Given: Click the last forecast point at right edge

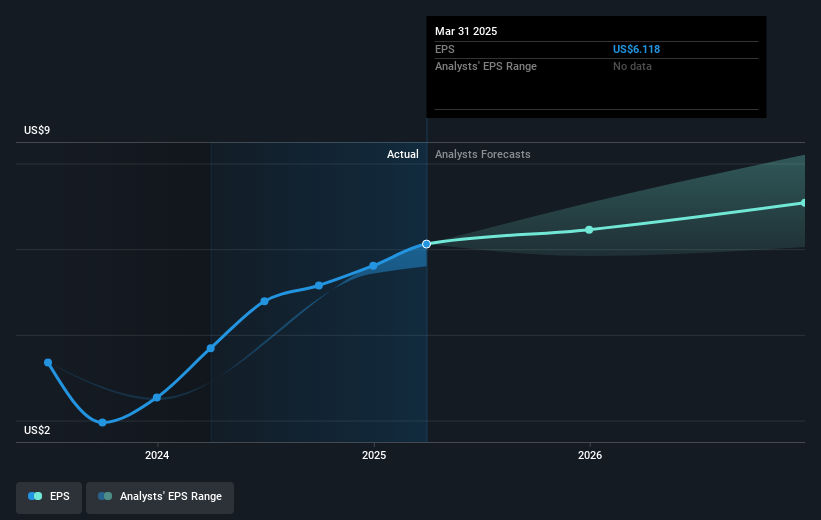Looking at the screenshot, I should pos(804,203).
